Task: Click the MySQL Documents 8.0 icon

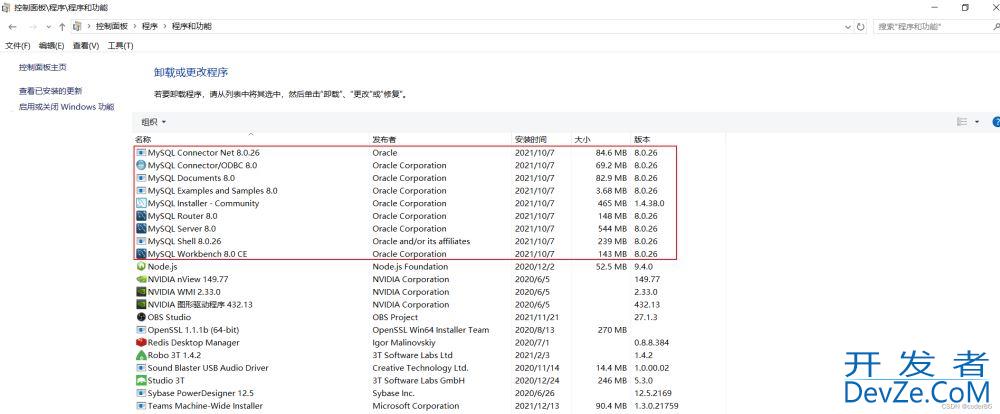Action: pyautogui.click(x=142, y=178)
